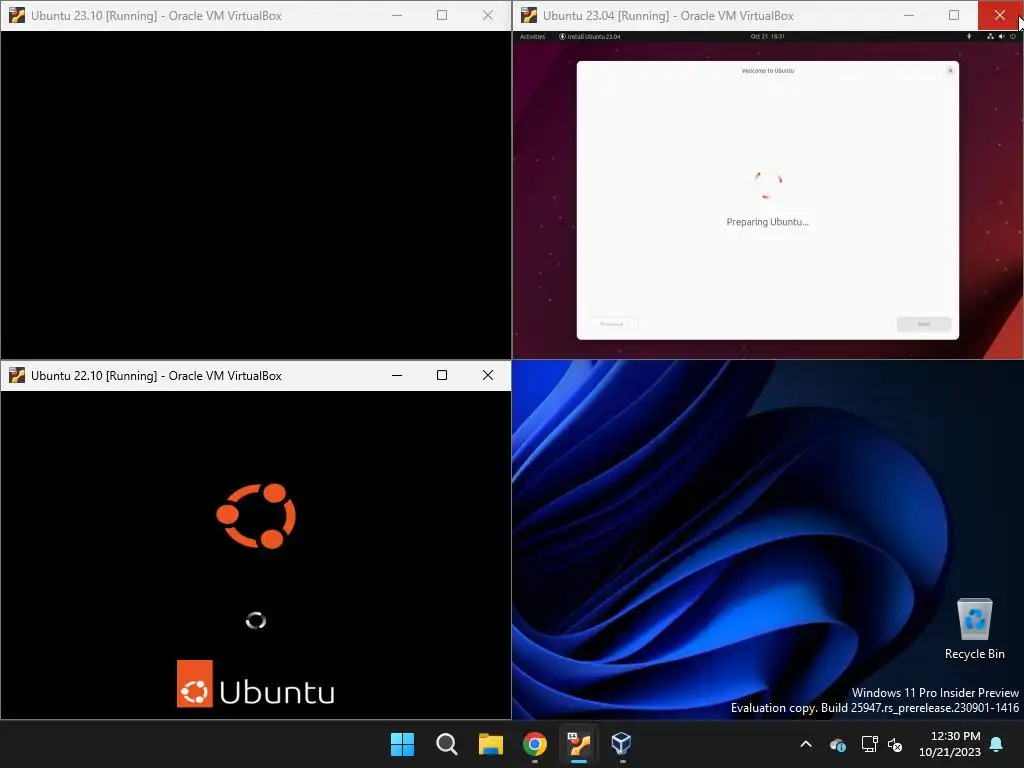Click the Ubuntu 22.10 [Running] window title

pyautogui.click(x=156, y=376)
